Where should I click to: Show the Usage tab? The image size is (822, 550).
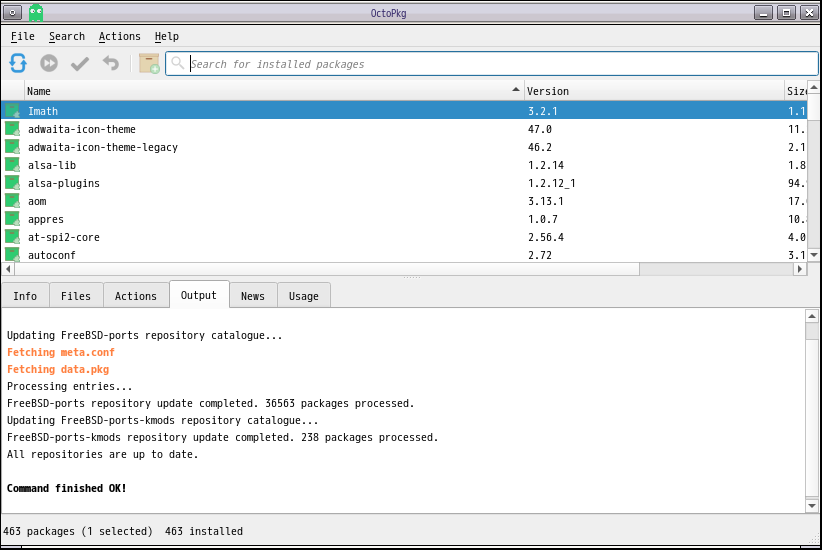pos(304,296)
